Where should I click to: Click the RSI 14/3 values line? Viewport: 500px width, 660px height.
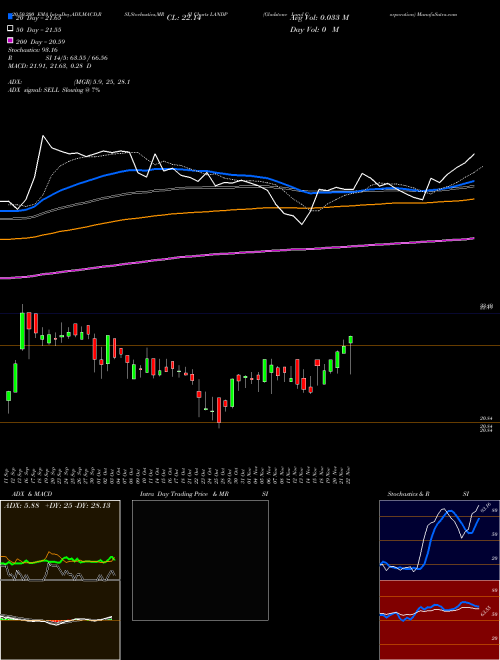(58, 58)
